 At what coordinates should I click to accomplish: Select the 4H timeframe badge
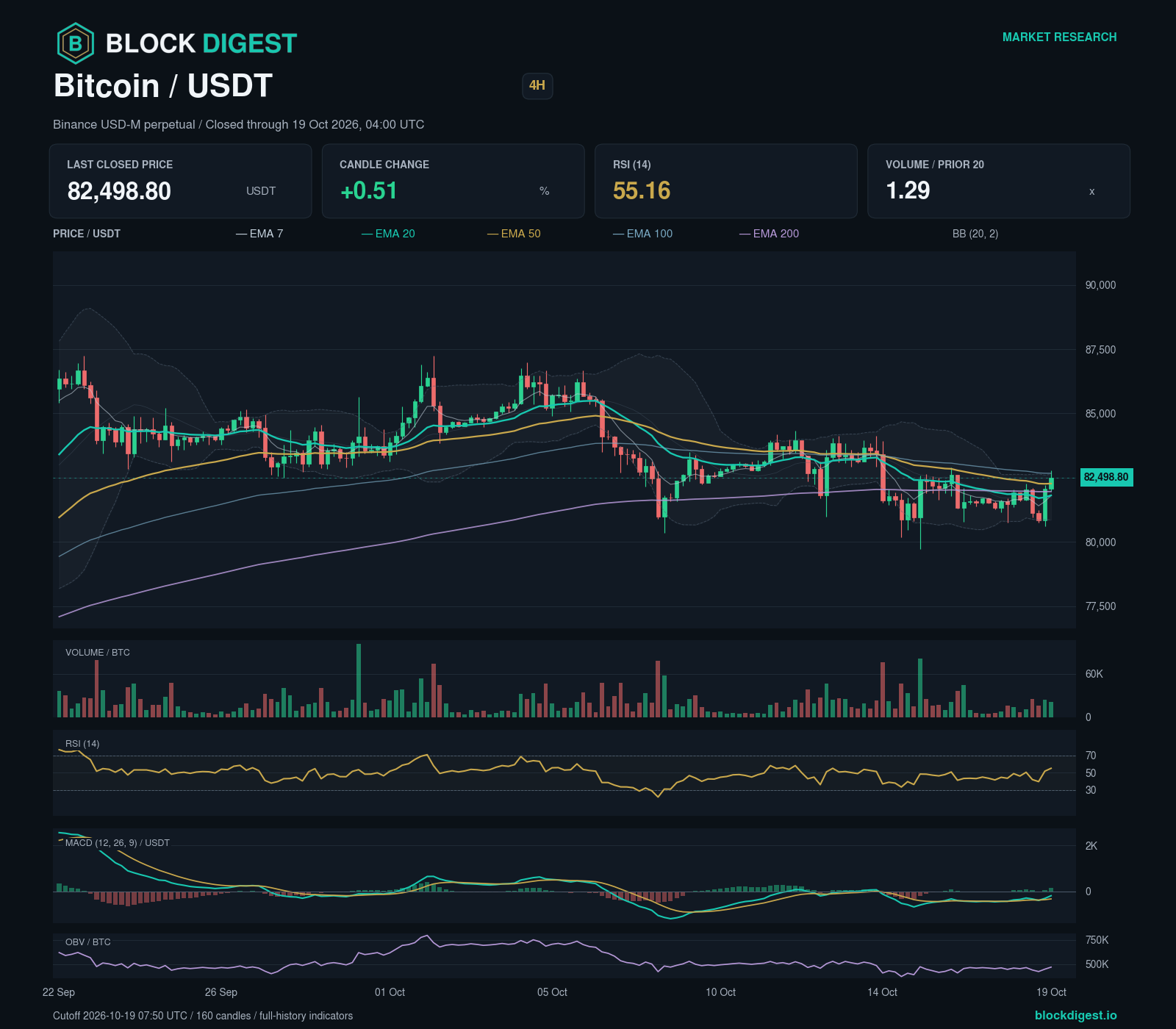[537, 85]
